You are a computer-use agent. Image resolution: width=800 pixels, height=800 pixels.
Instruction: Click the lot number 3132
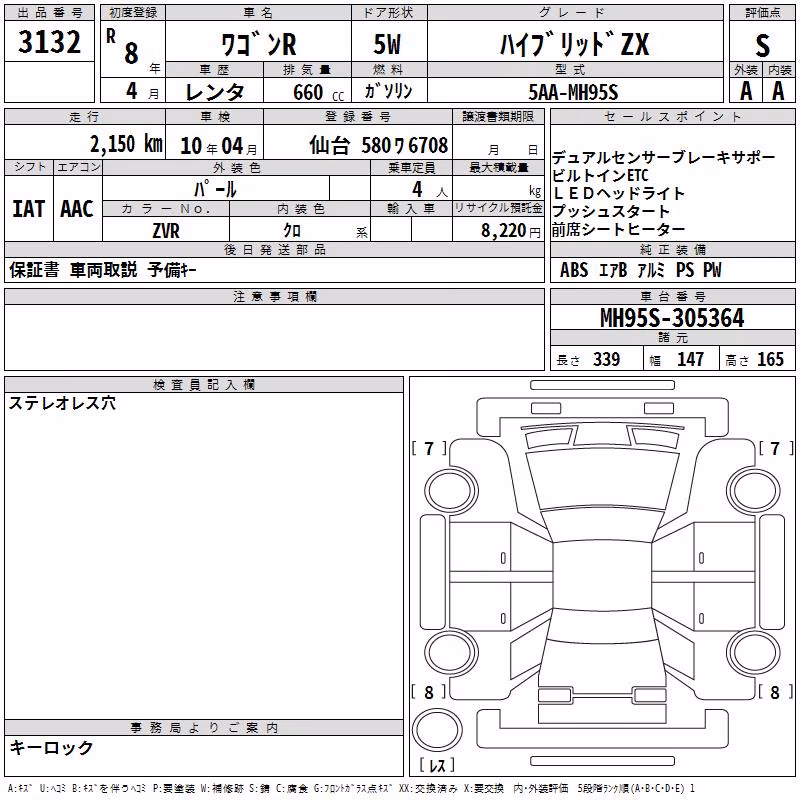(x=49, y=42)
